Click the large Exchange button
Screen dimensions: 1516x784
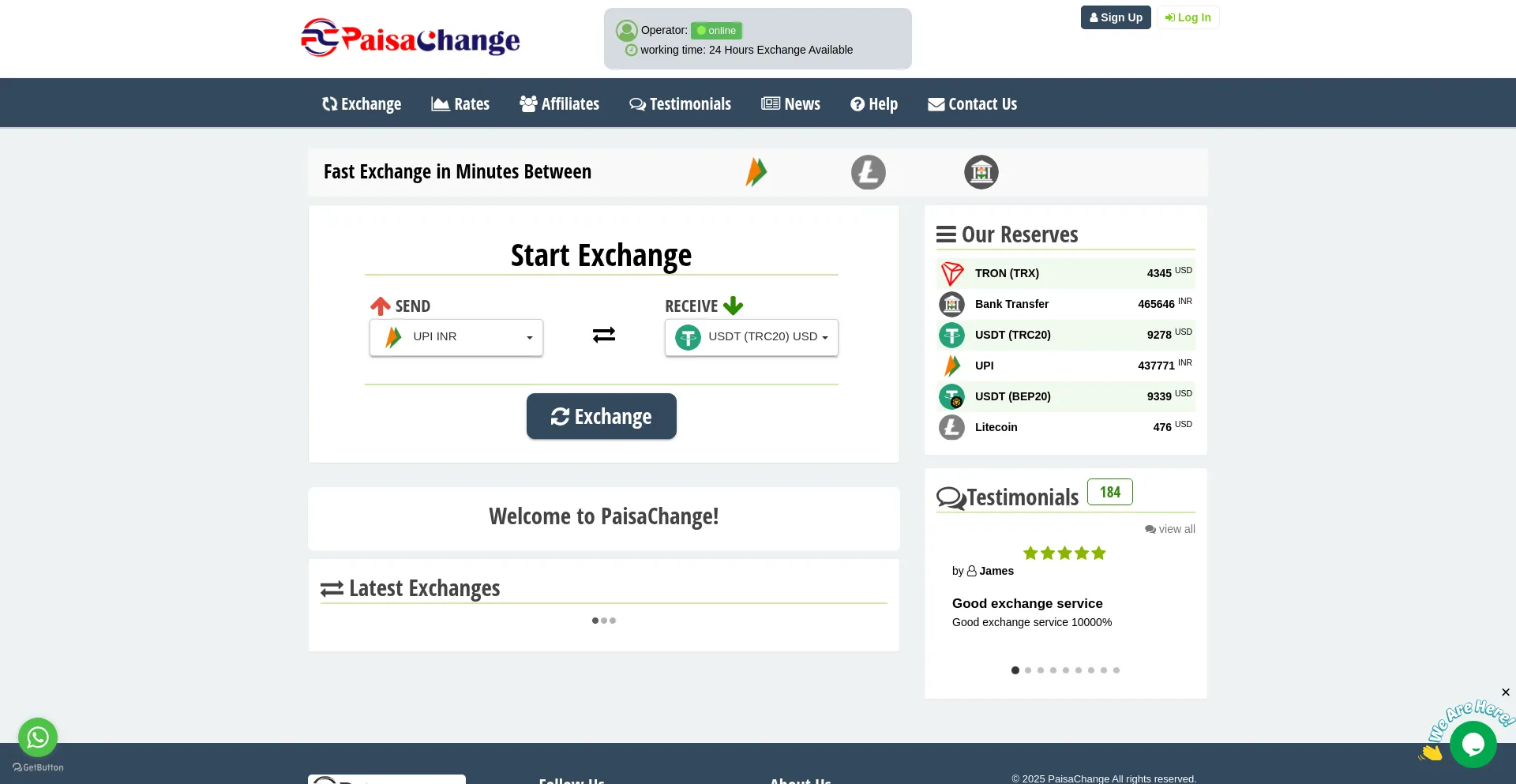point(602,416)
